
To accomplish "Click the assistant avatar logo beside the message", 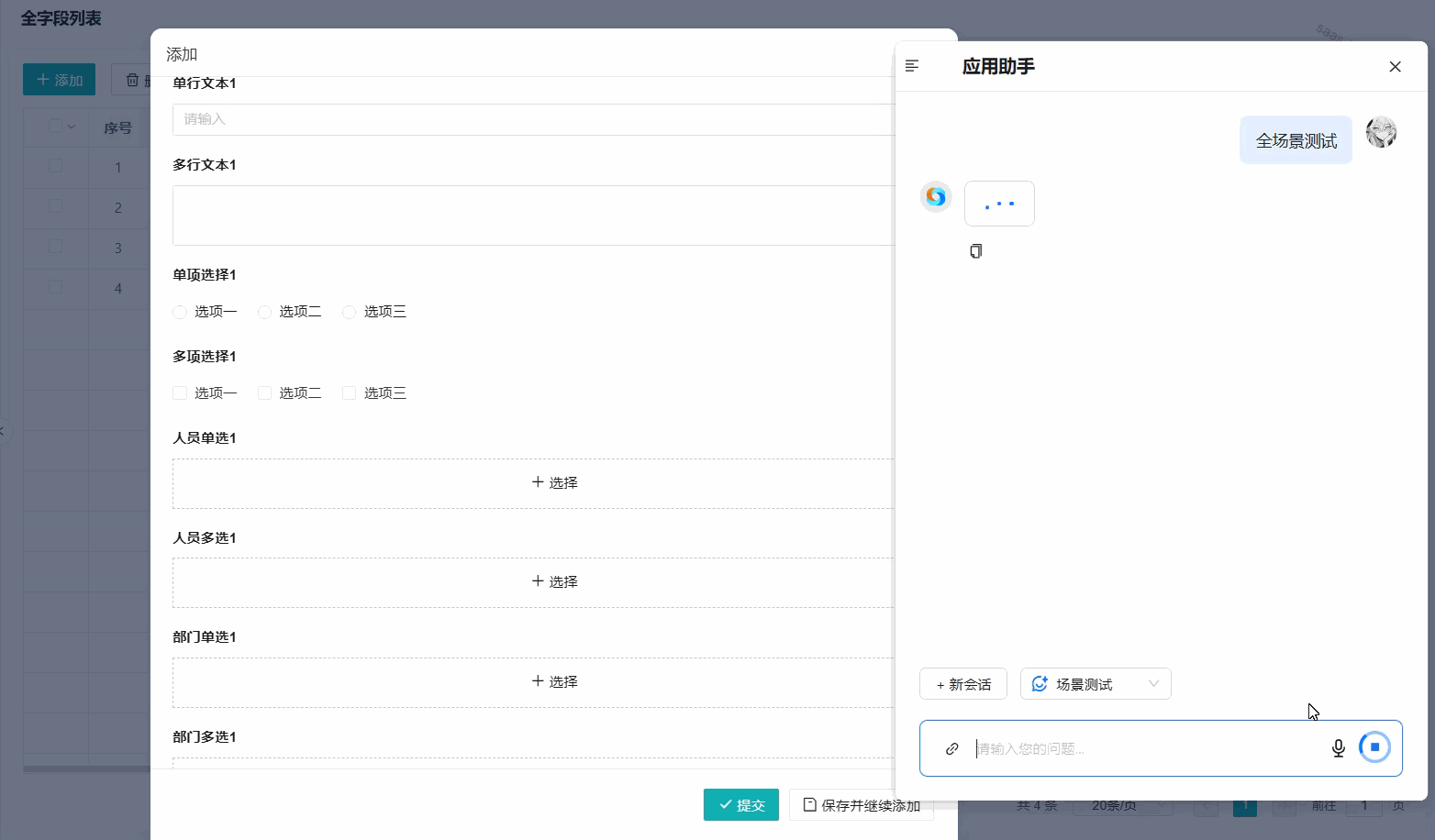I will coord(935,196).
